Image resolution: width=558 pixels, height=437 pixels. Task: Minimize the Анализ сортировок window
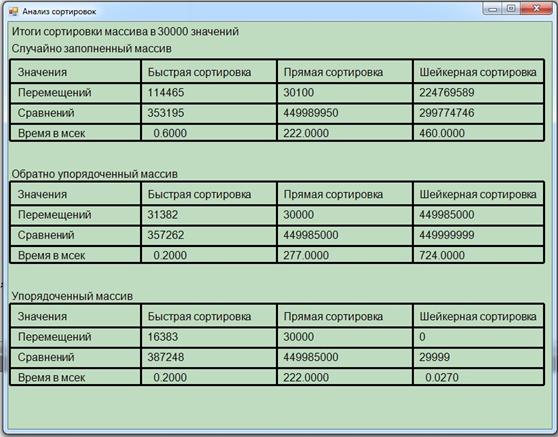492,9
